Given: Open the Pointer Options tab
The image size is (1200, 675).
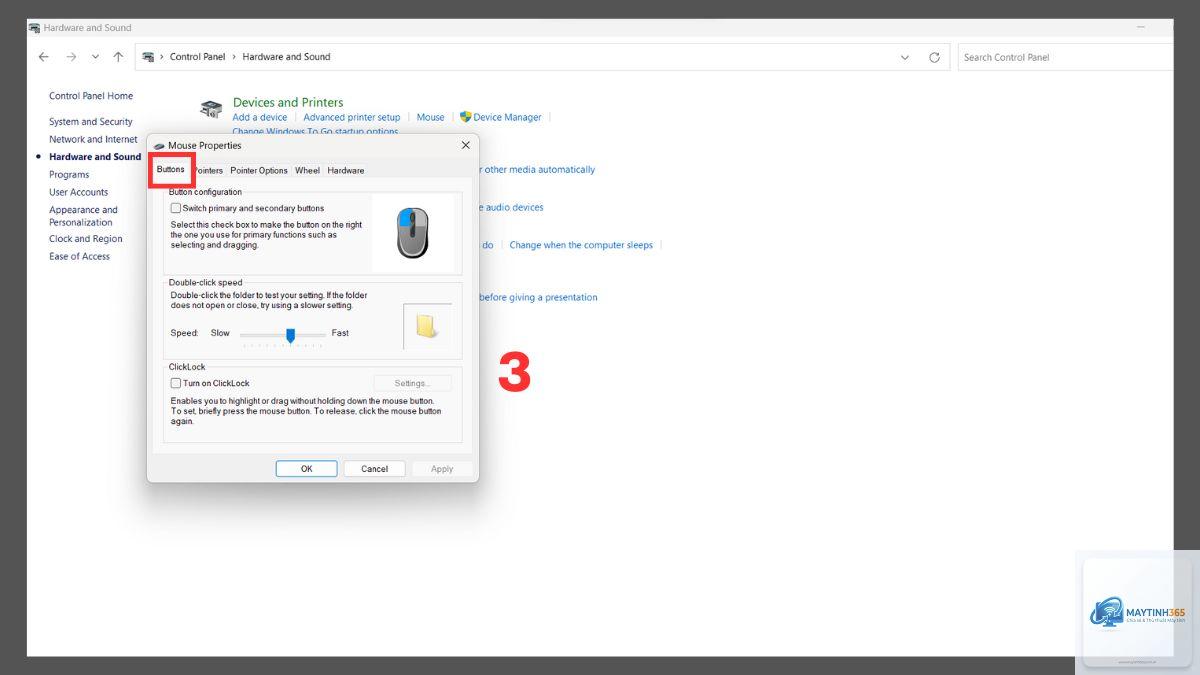Looking at the screenshot, I should [259, 170].
